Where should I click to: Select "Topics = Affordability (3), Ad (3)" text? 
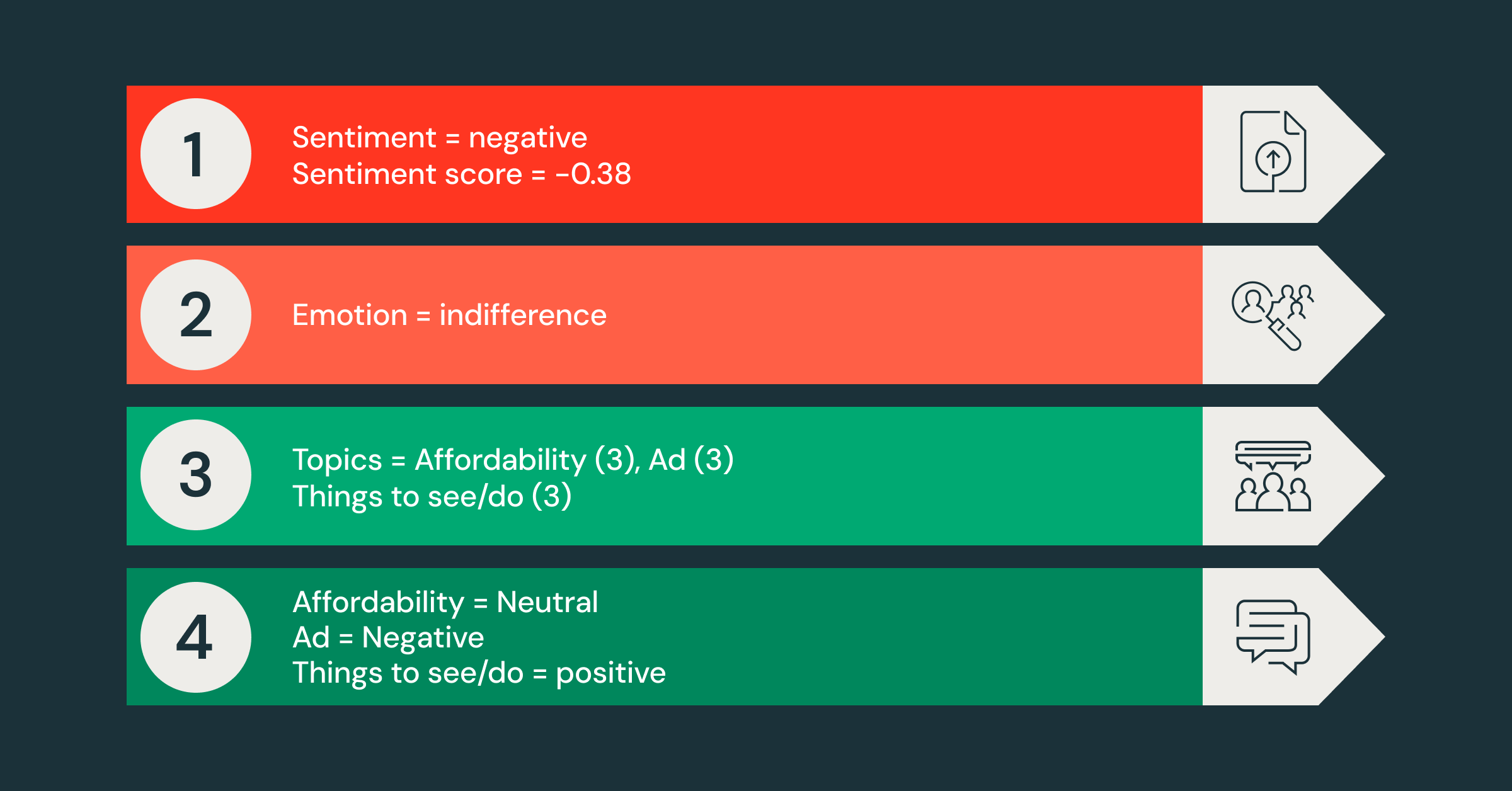click(513, 459)
